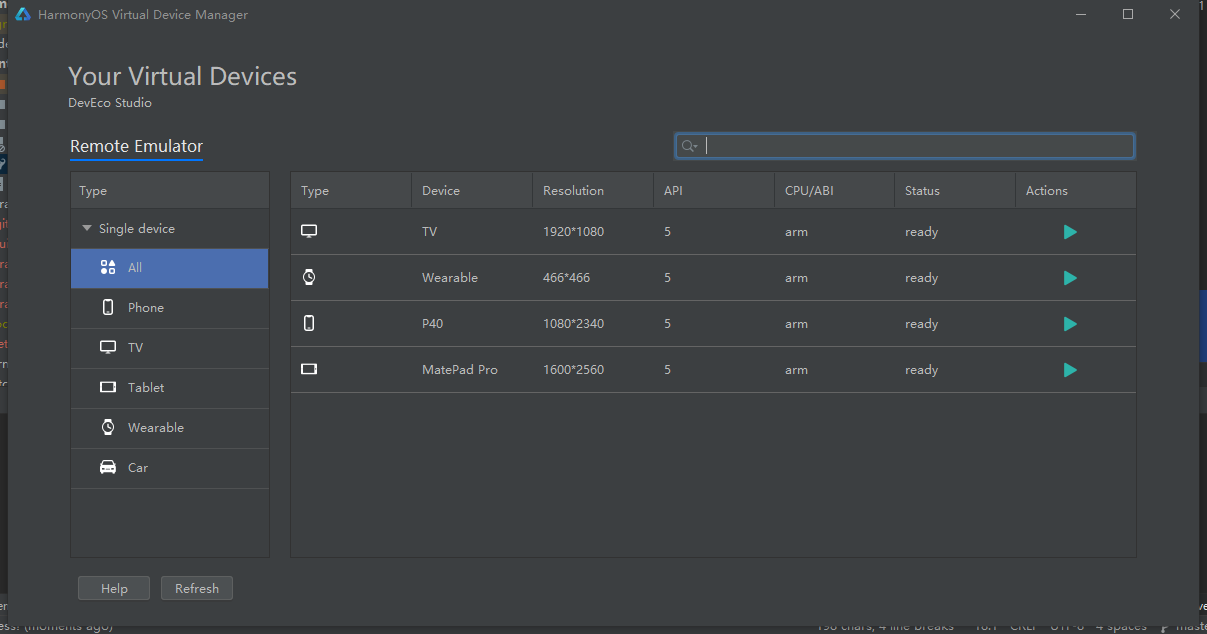Click the Car icon in sidebar

(108, 467)
